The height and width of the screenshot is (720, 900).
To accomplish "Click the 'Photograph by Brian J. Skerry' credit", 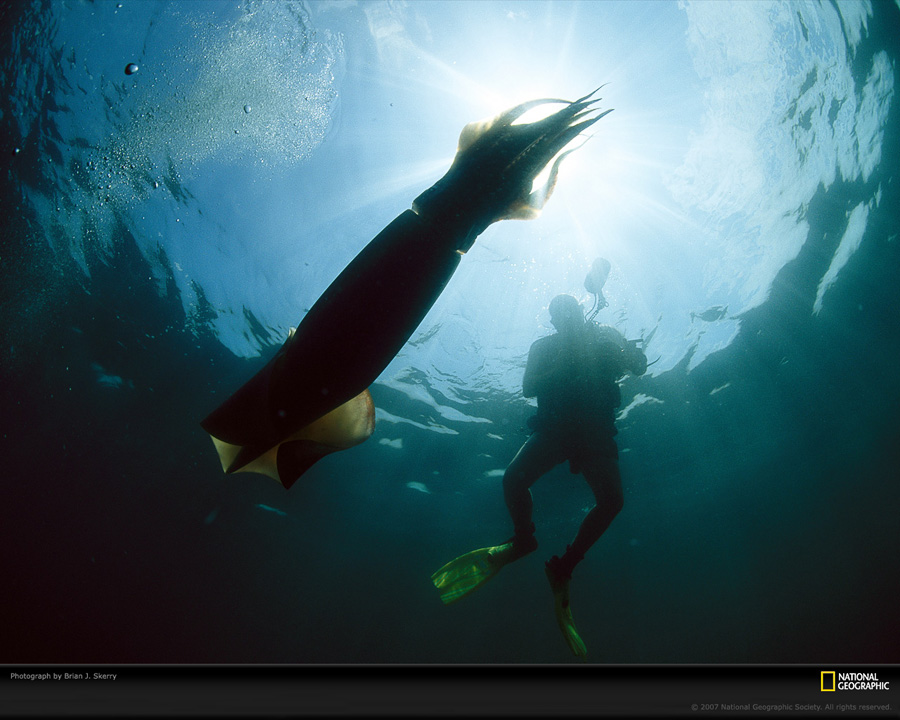I will point(63,676).
